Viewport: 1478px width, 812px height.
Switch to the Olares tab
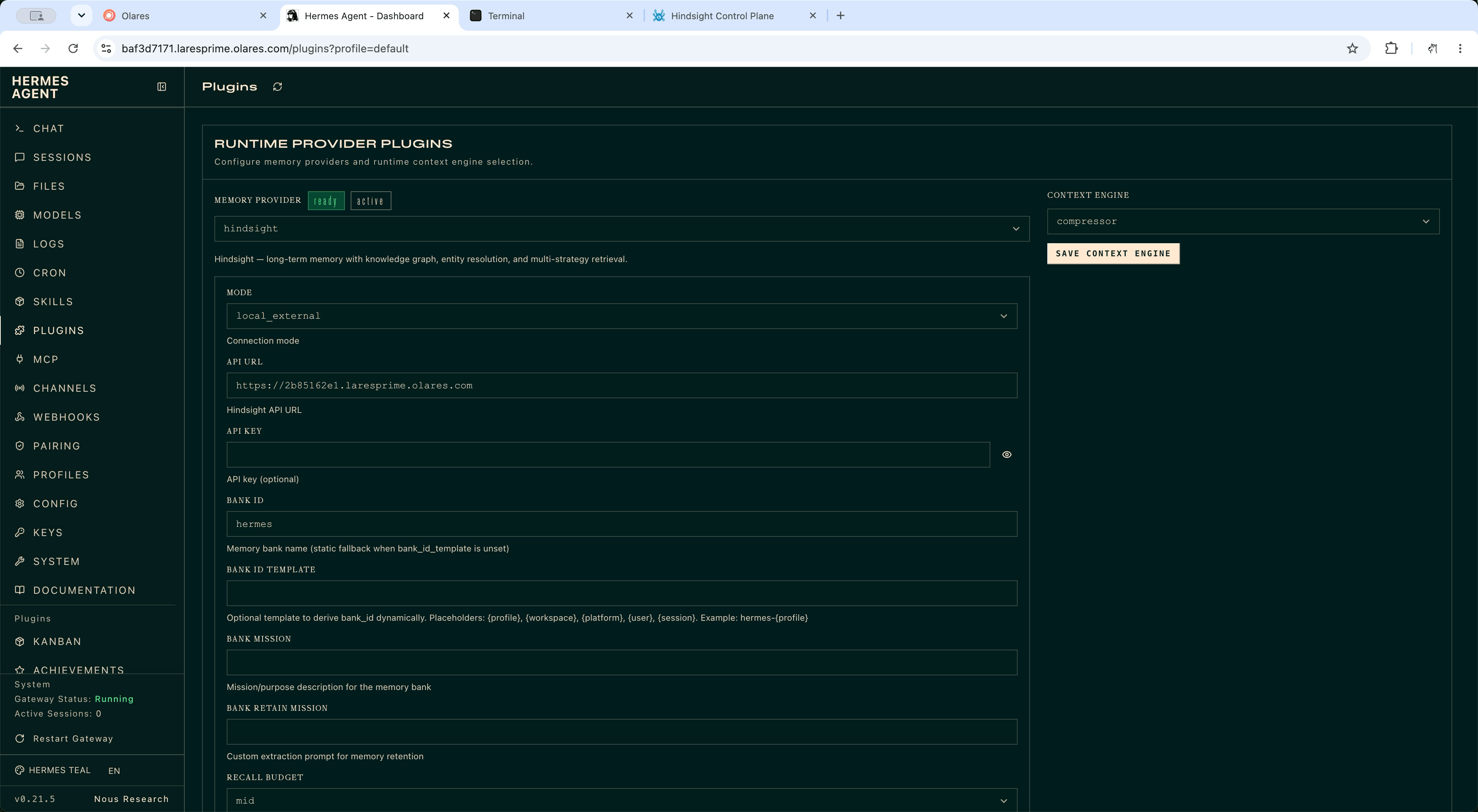pos(185,15)
